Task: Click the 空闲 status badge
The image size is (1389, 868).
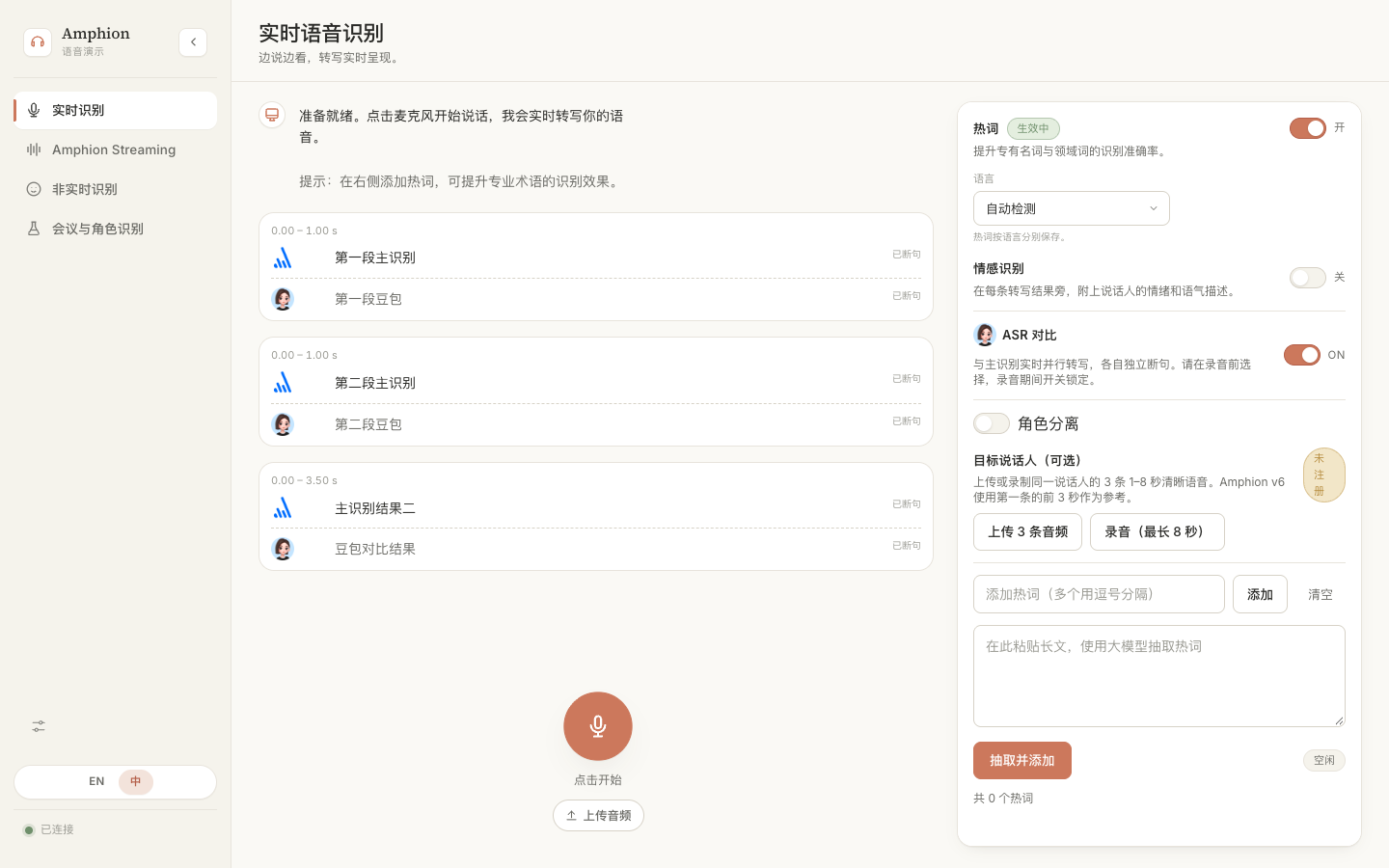Action: coord(1324,760)
